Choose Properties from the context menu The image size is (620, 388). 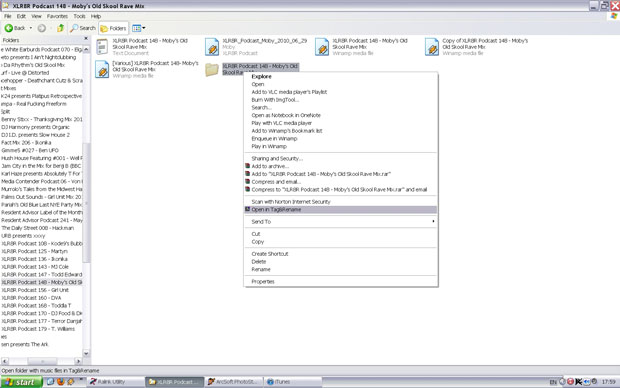(341, 282)
